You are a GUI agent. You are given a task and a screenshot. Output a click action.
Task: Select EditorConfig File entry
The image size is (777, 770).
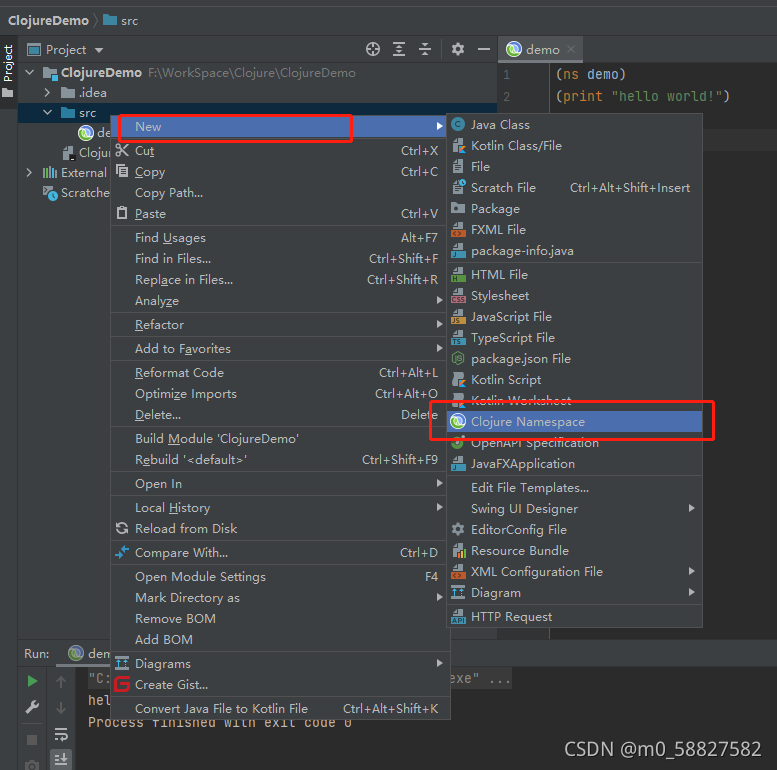(x=574, y=530)
